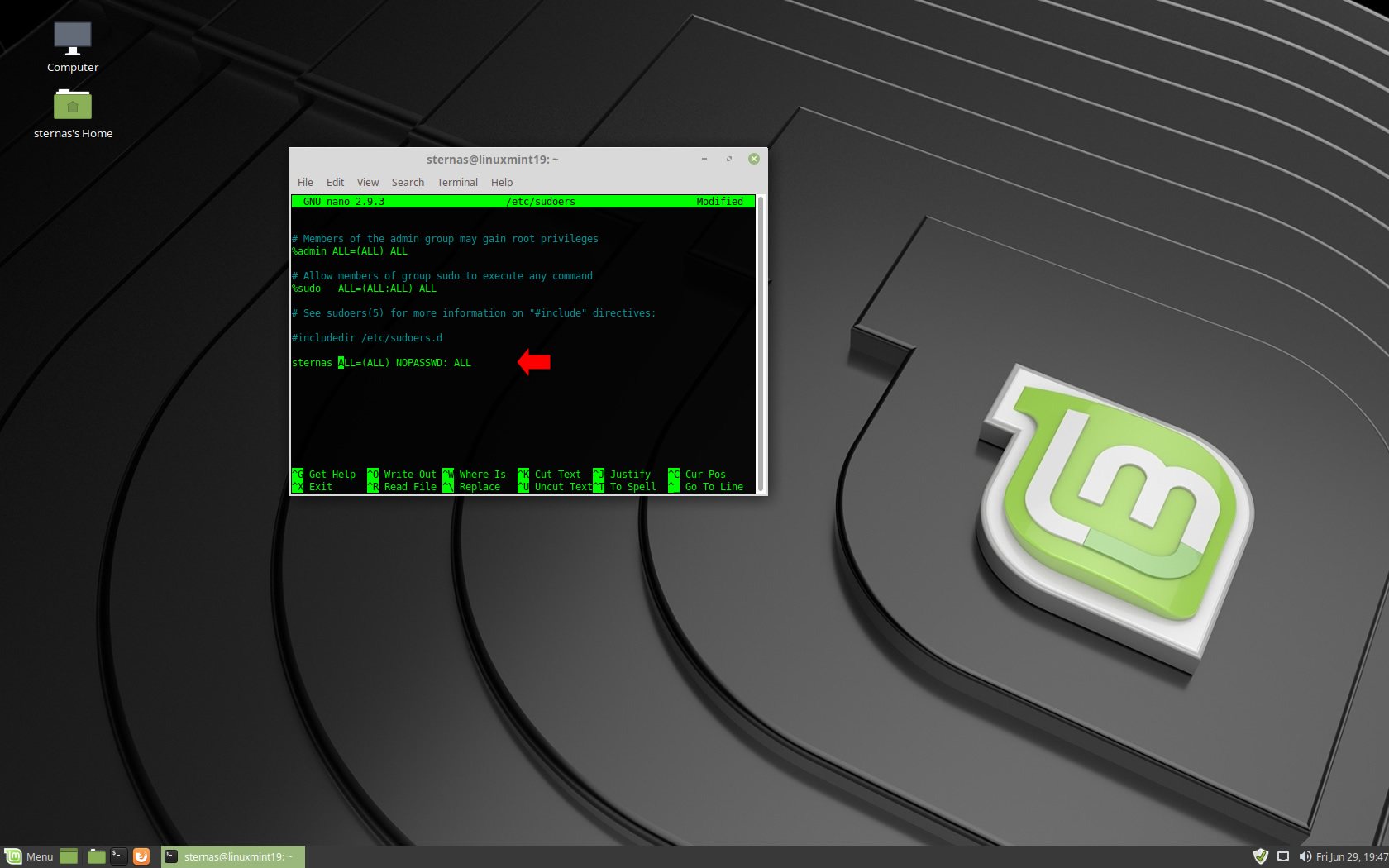Open the View menu in Terminal

pos(368,182)
